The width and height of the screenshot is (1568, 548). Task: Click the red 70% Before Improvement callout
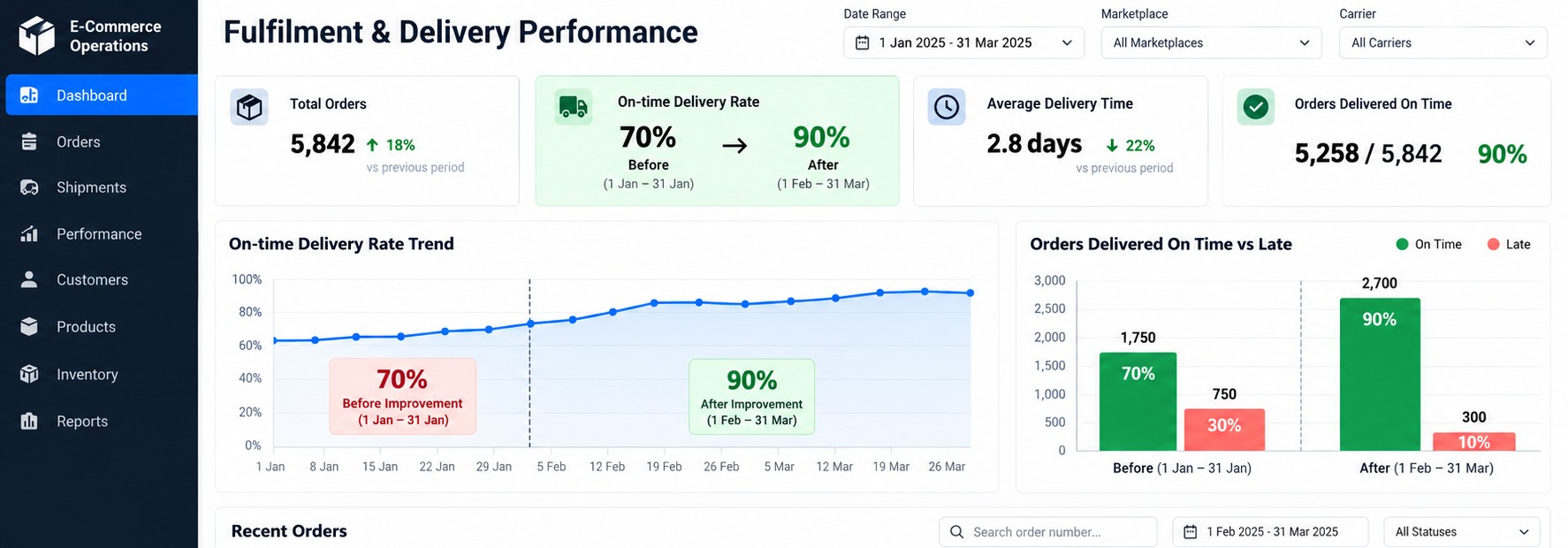(x=402, y=396)
